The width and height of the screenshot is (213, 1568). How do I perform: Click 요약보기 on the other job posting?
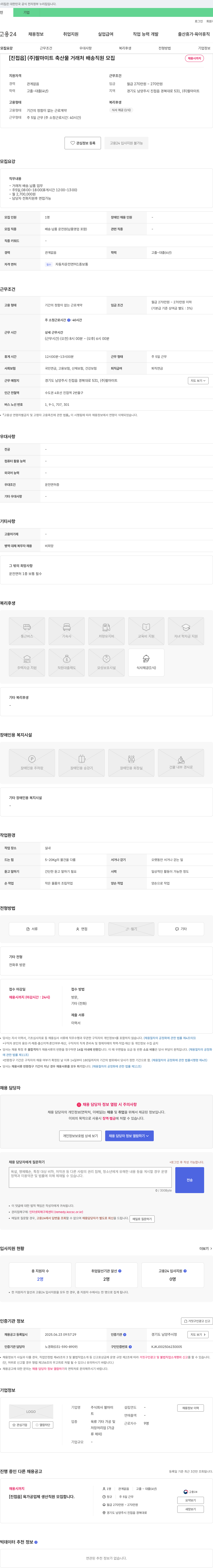(191, 1500)
